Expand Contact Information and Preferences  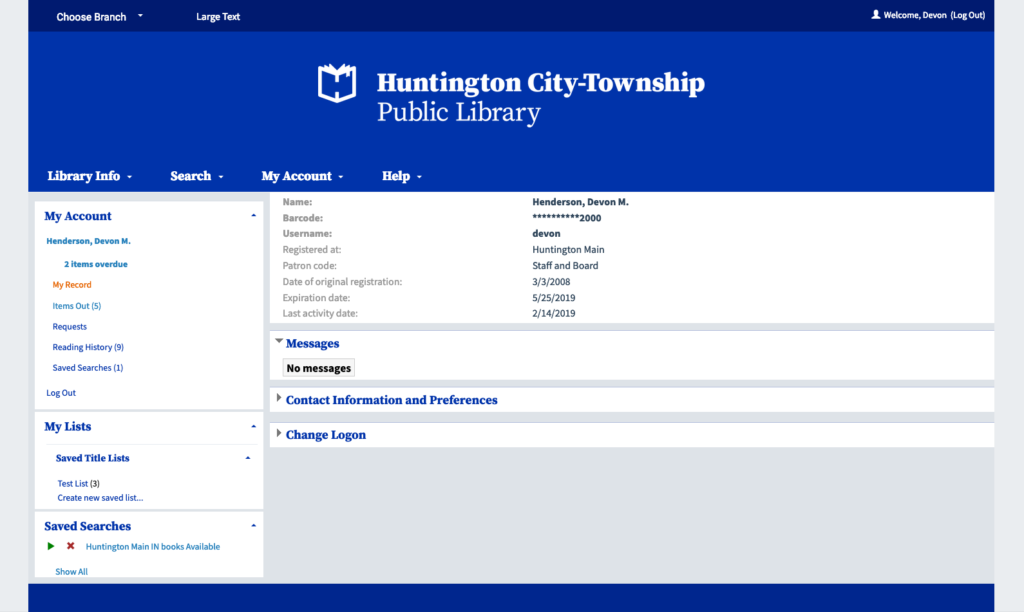coord(279,398)
